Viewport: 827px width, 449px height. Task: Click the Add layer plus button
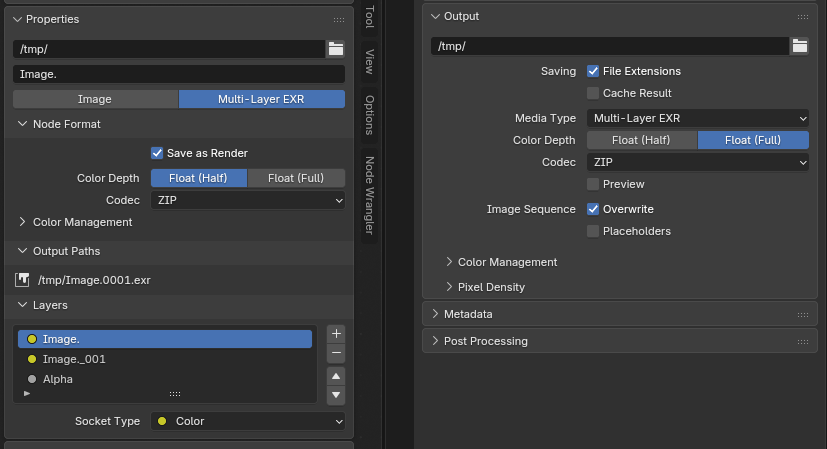336,333
